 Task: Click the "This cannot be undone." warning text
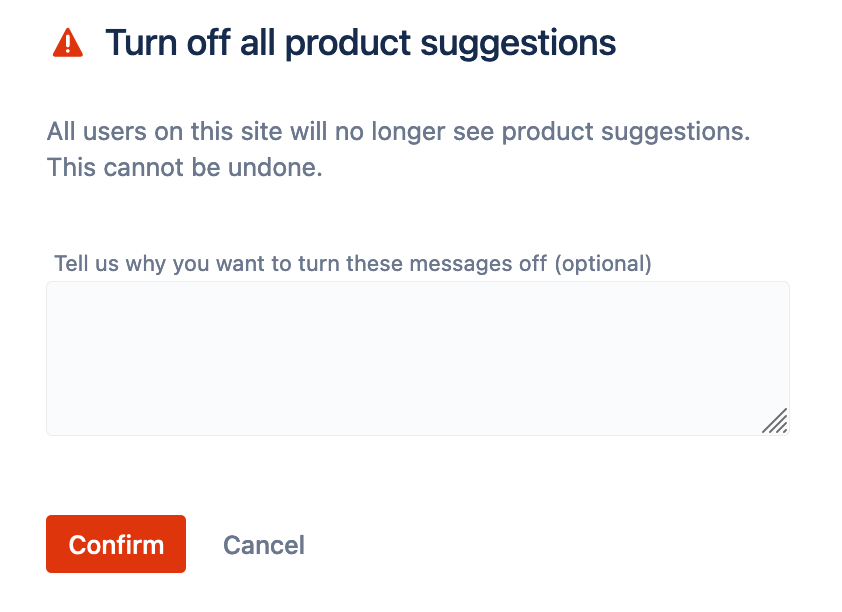pos(185,168)
